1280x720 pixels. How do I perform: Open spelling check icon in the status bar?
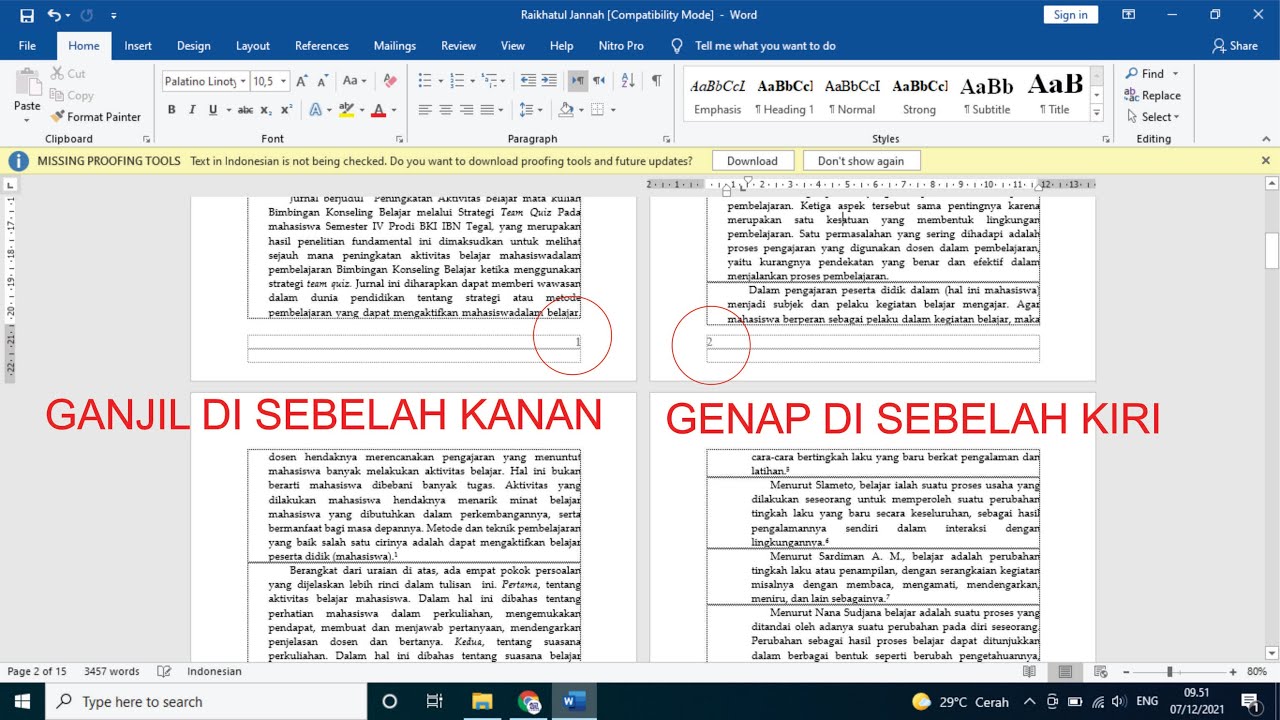click(x=164, y=672)
